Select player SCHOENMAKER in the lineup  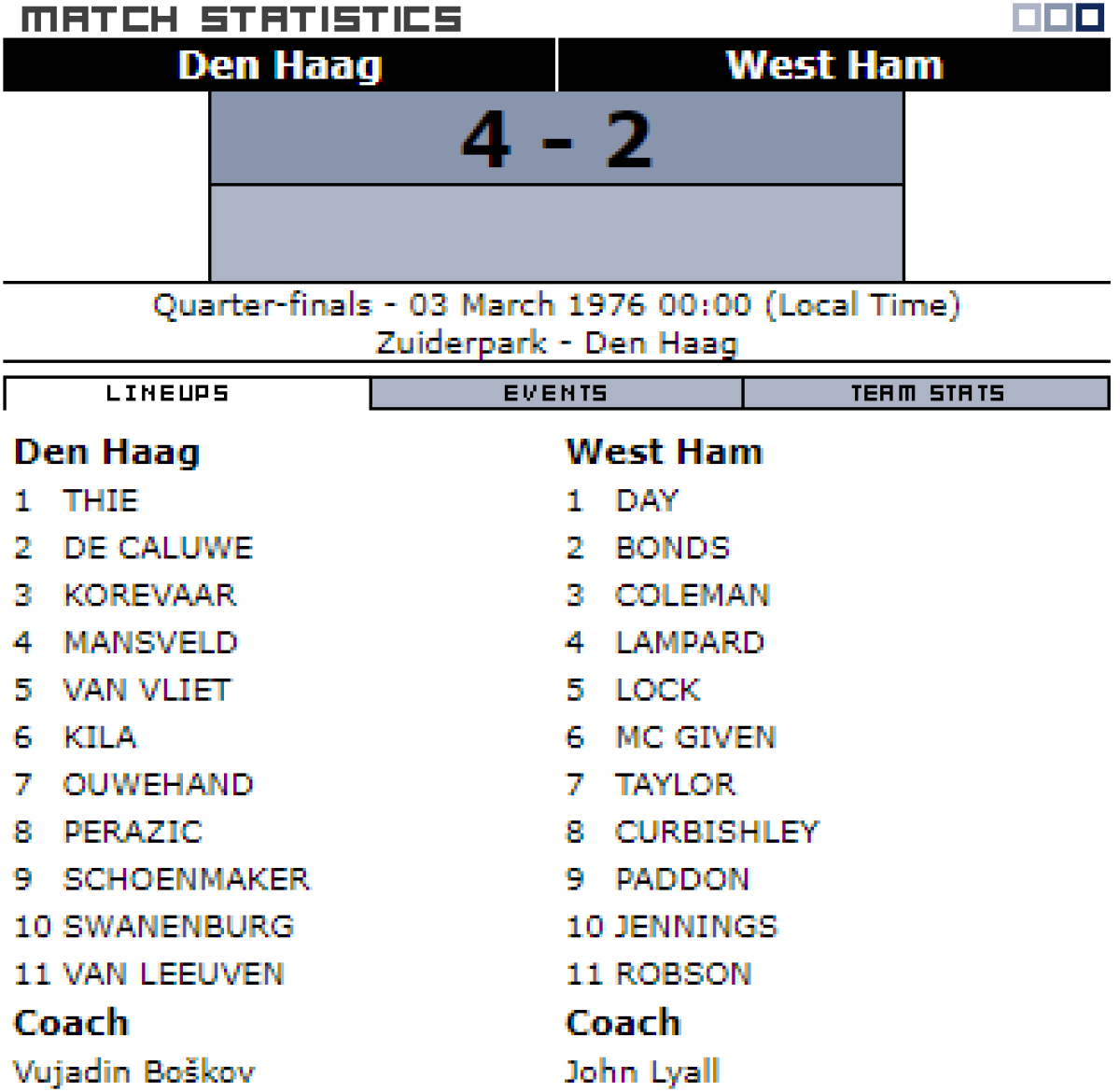click(186, 879)
